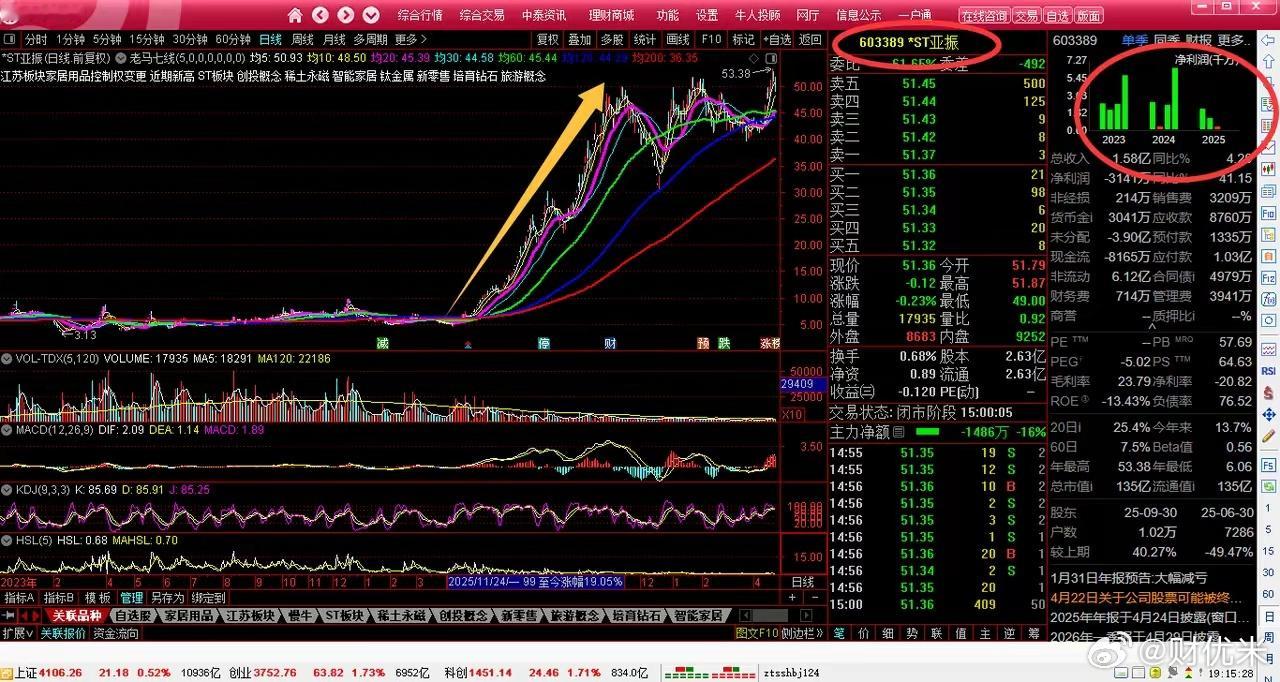Click the 模板 template button

(97, 597)
